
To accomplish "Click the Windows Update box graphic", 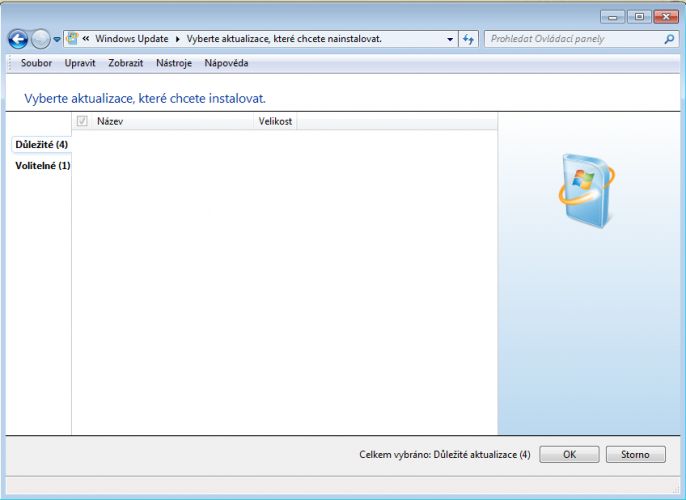I will coord(586,191).
